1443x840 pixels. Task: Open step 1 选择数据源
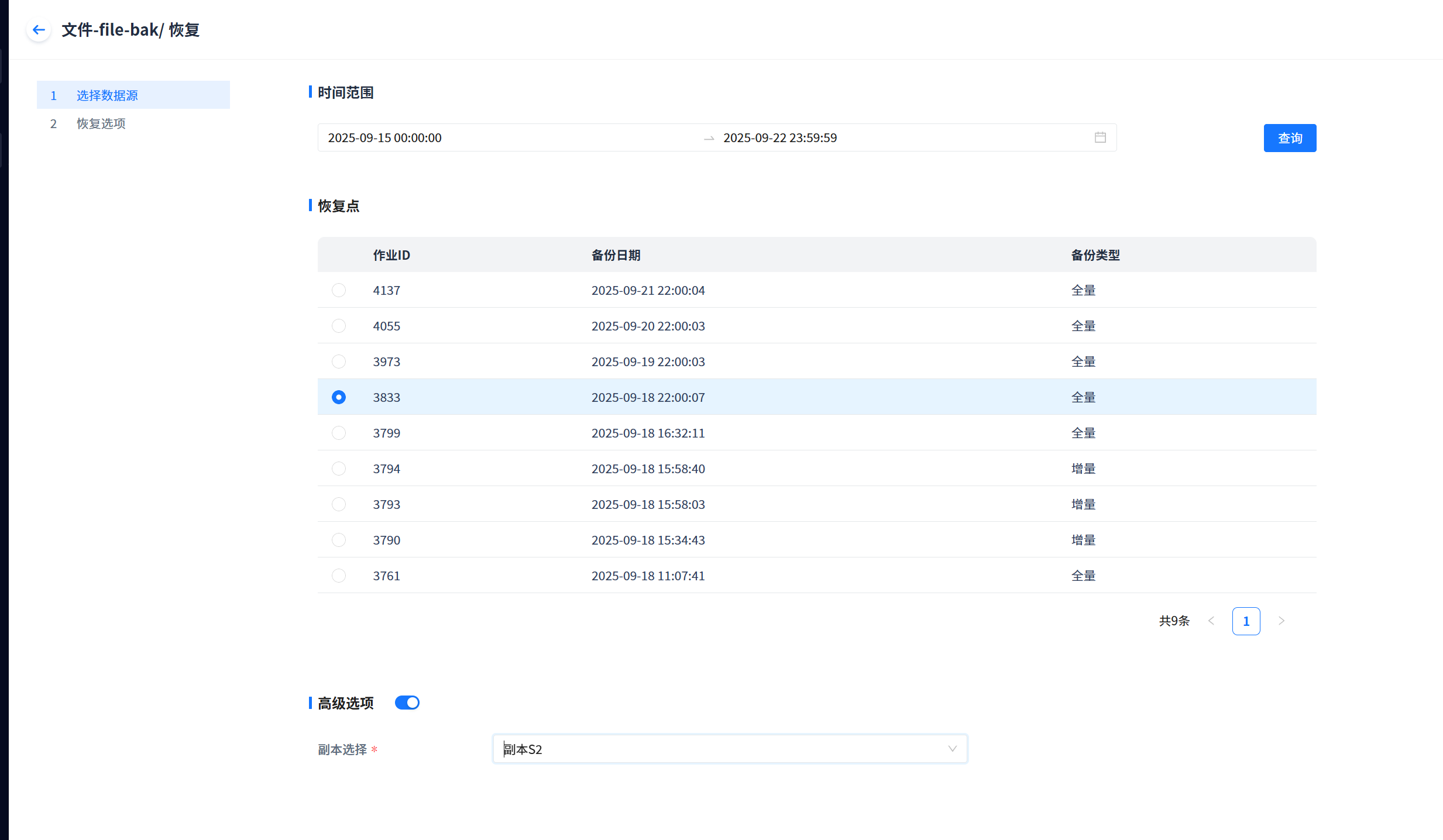click(107, 95)
